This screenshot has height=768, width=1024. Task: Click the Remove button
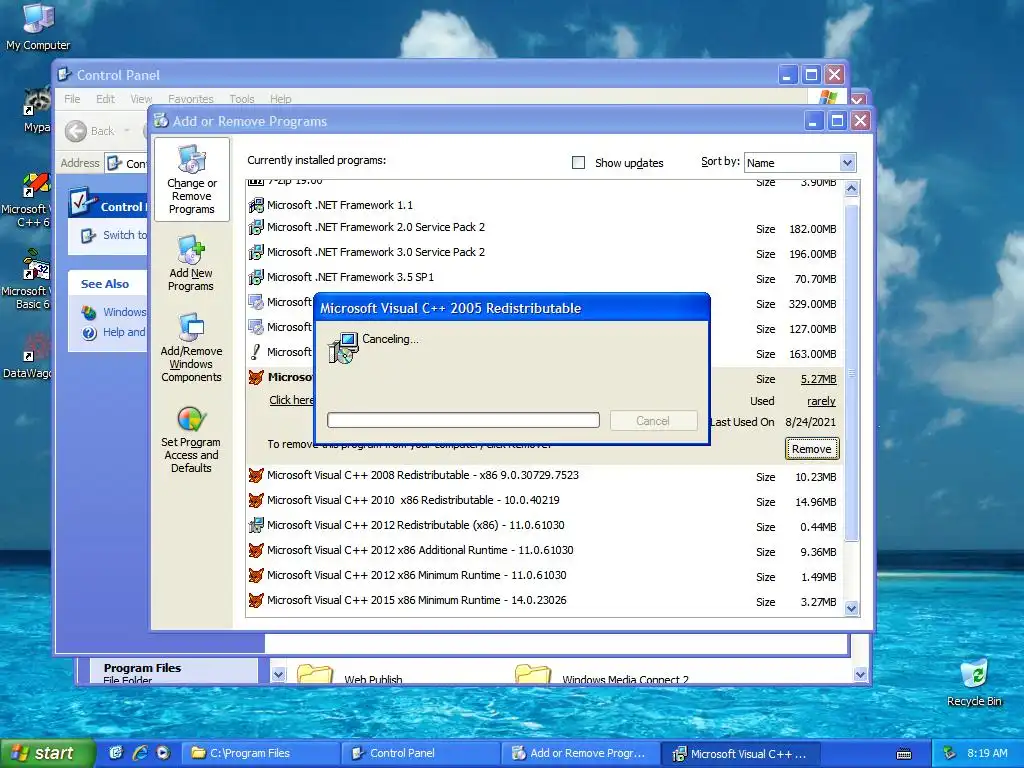tap(812, 449)
